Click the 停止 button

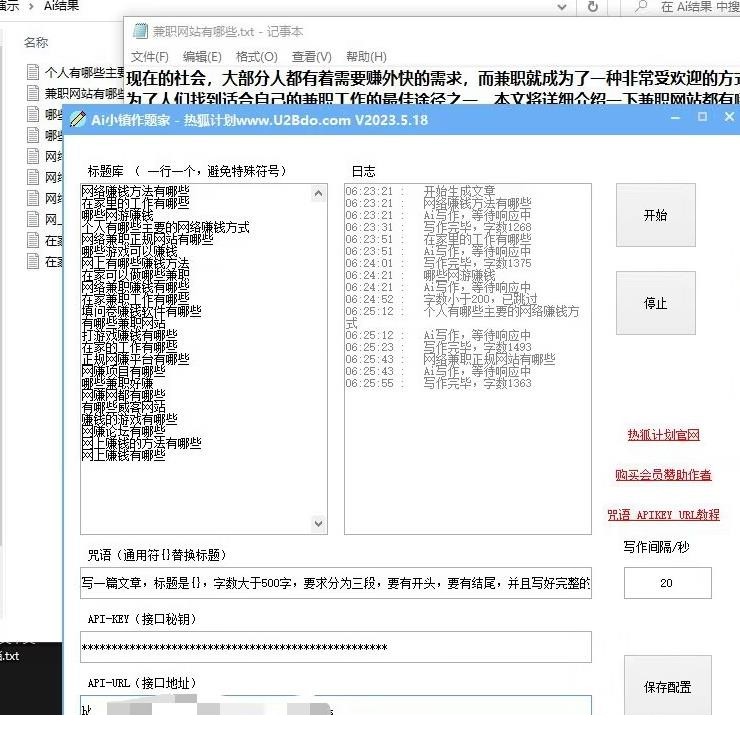[x=656, y=303]
